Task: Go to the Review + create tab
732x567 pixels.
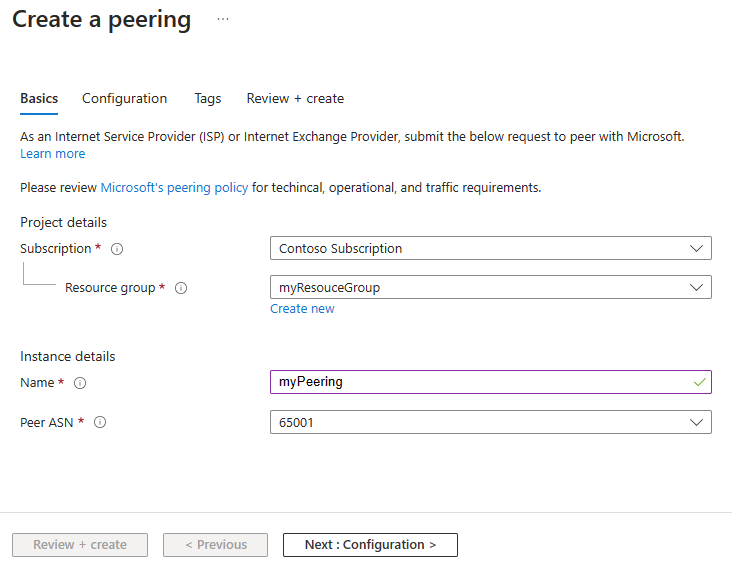Action: [295, 98]
